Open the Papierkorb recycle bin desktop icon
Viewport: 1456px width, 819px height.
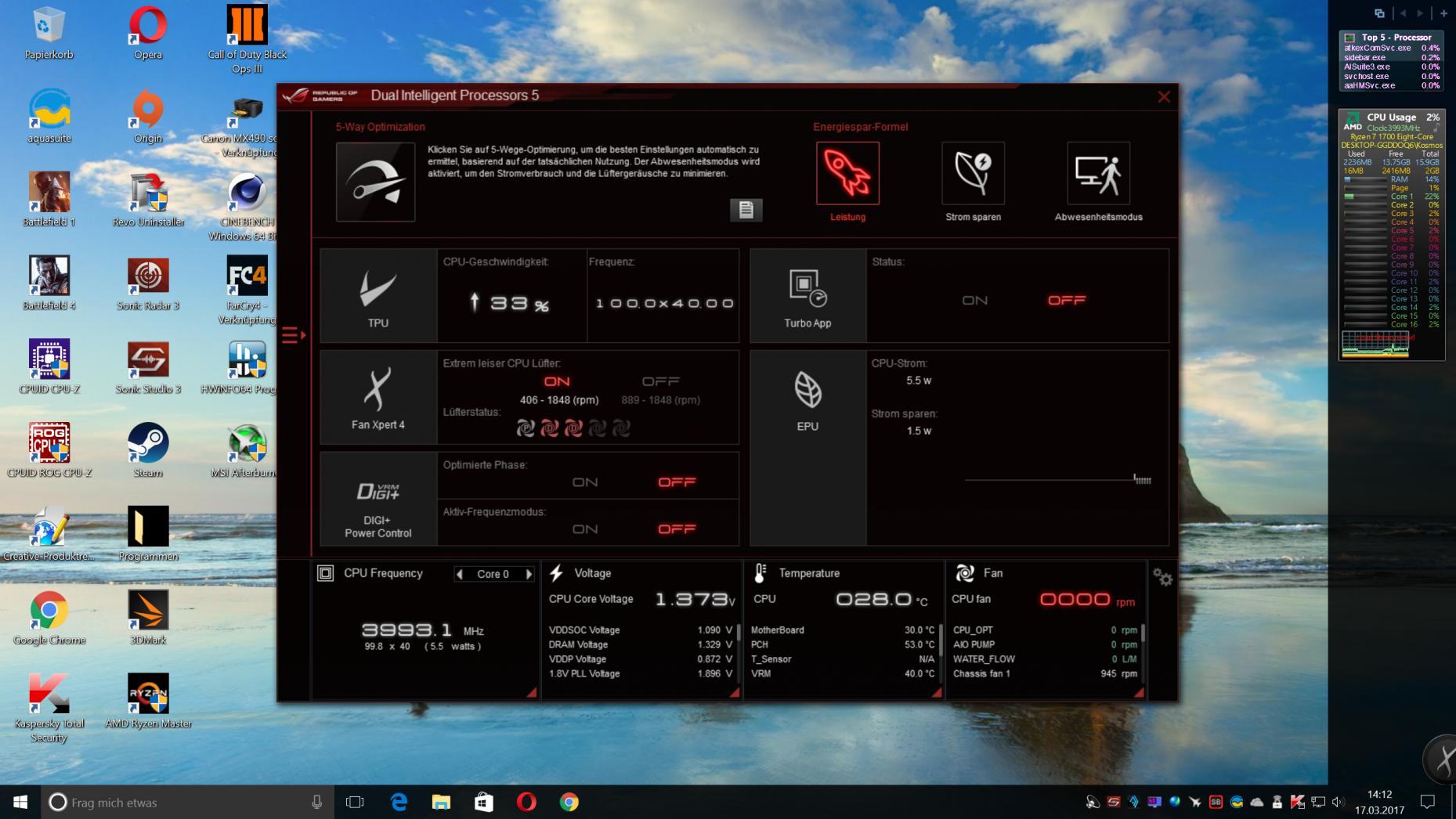point(49,34)
